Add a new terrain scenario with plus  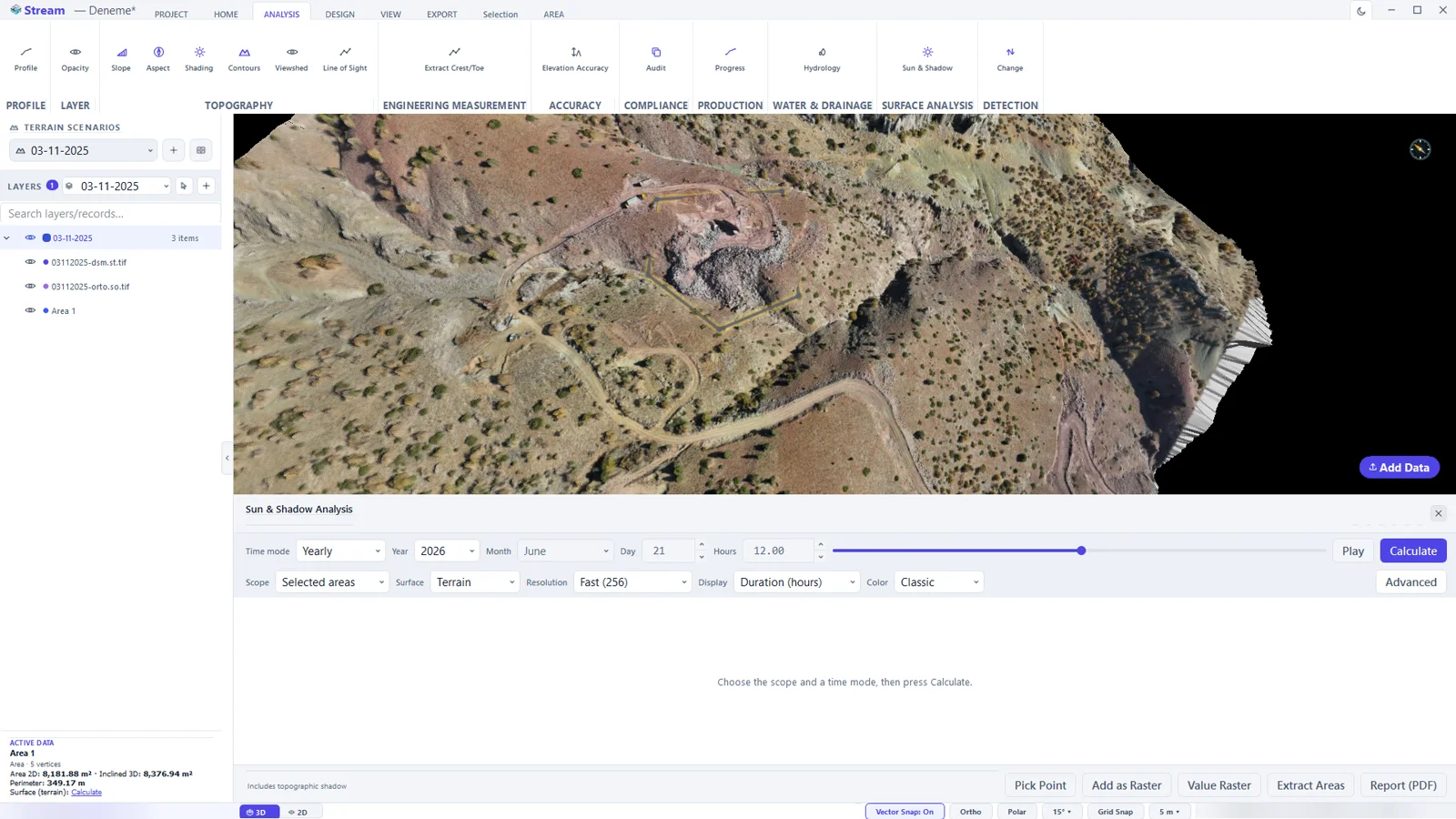point(174,150)
